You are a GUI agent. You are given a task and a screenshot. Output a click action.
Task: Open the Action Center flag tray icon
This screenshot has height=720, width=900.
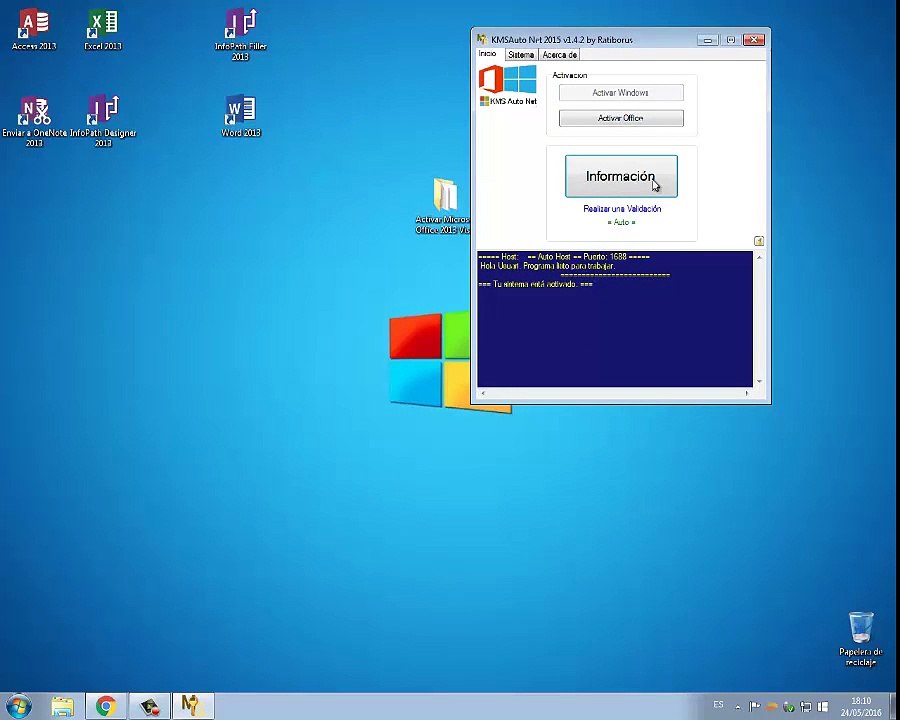(755, 707)
